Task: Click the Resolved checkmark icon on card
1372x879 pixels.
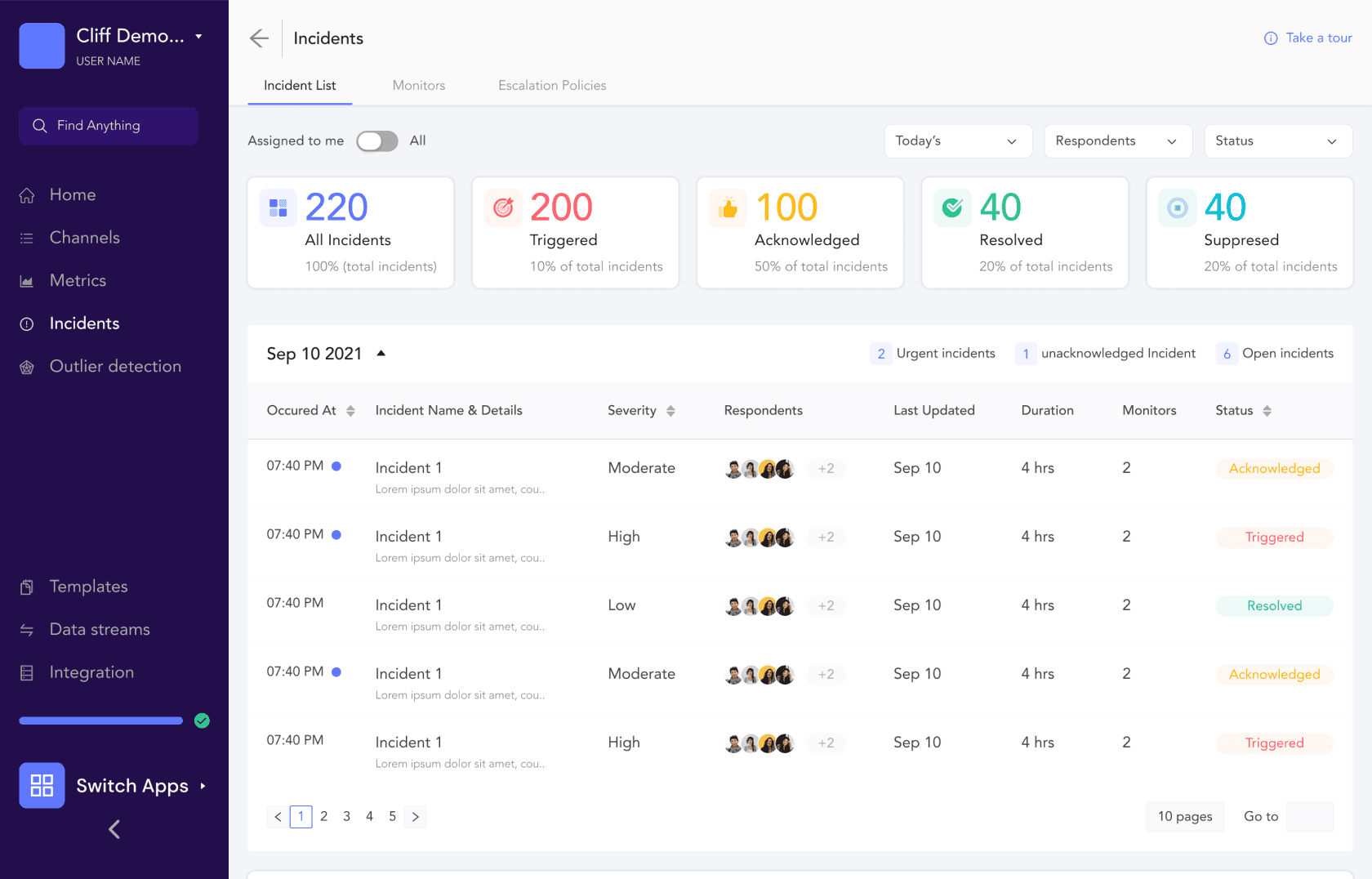Action: [x=952, y=207]
